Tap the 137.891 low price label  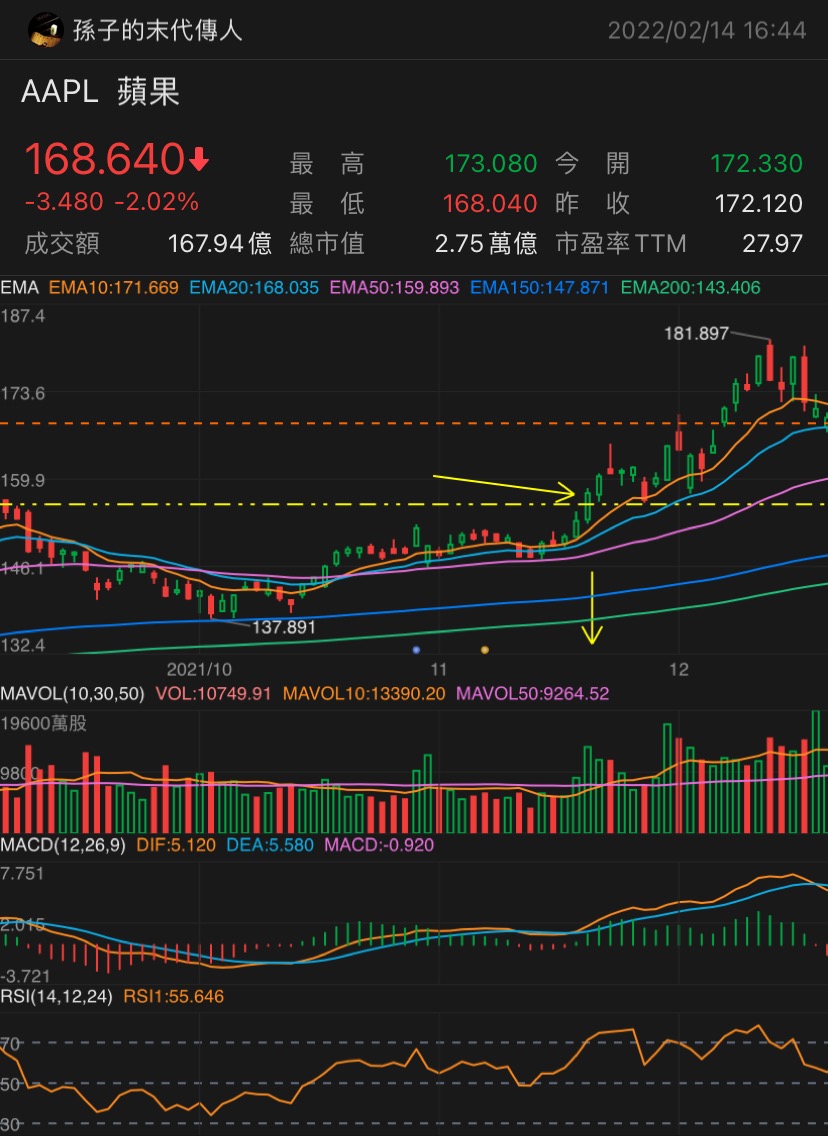(x=284, y=627)
